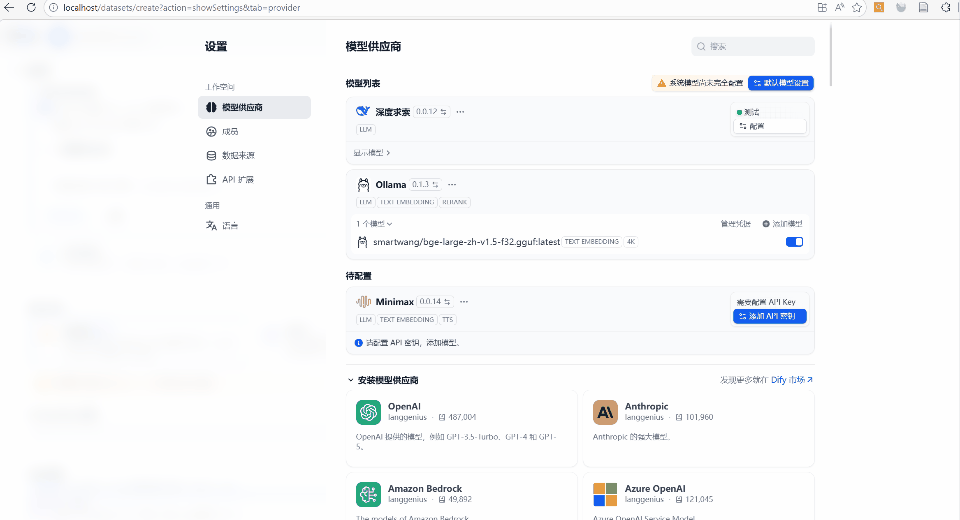Toggle the bge-large-zh-v1.5 model switch
The height and width of the screenshot is (520, 960).
pos(794,242)
